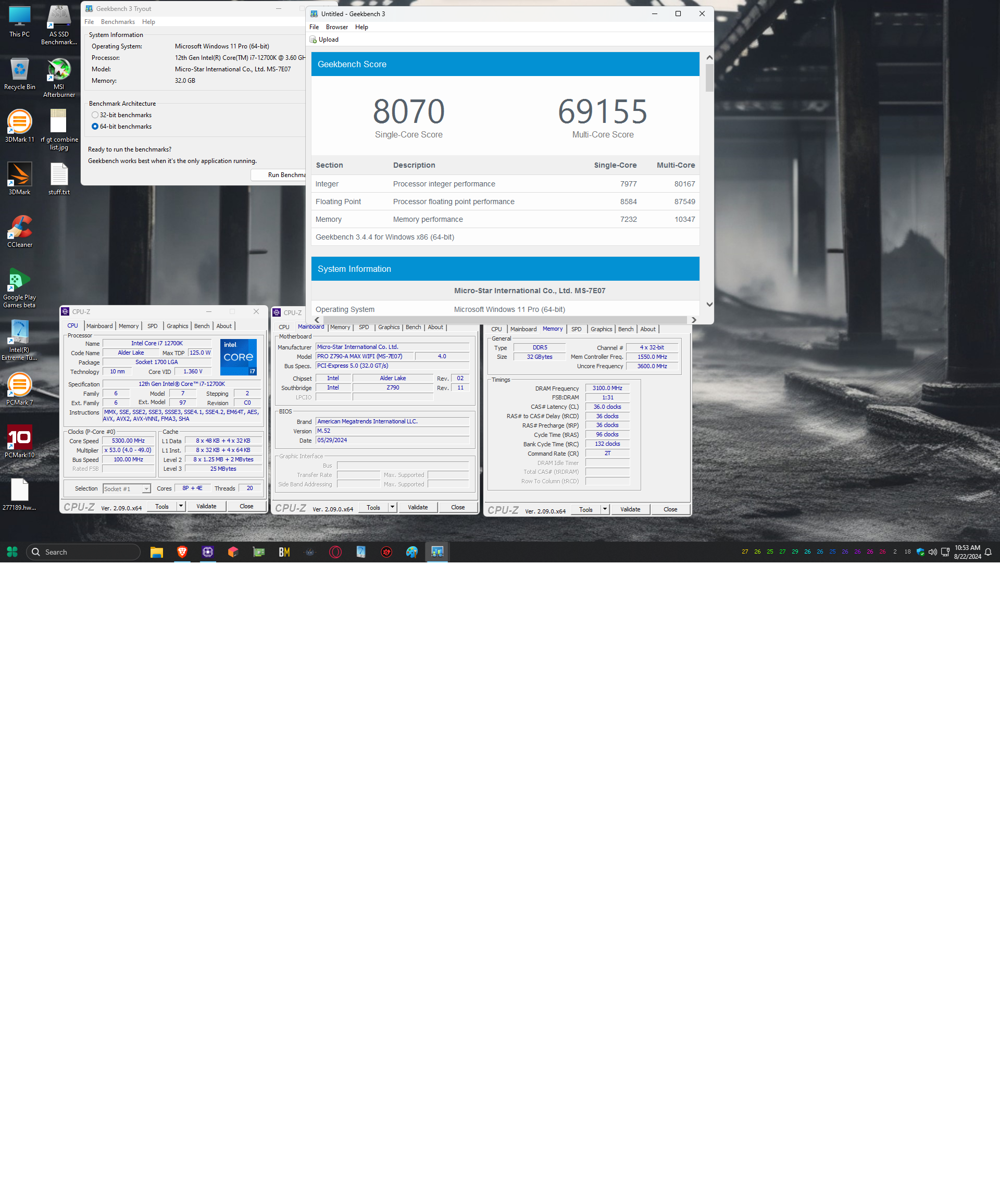Screen dimensions: 1000x1204
Task: Open Opera browser from the taskbar
Action: 335,551
